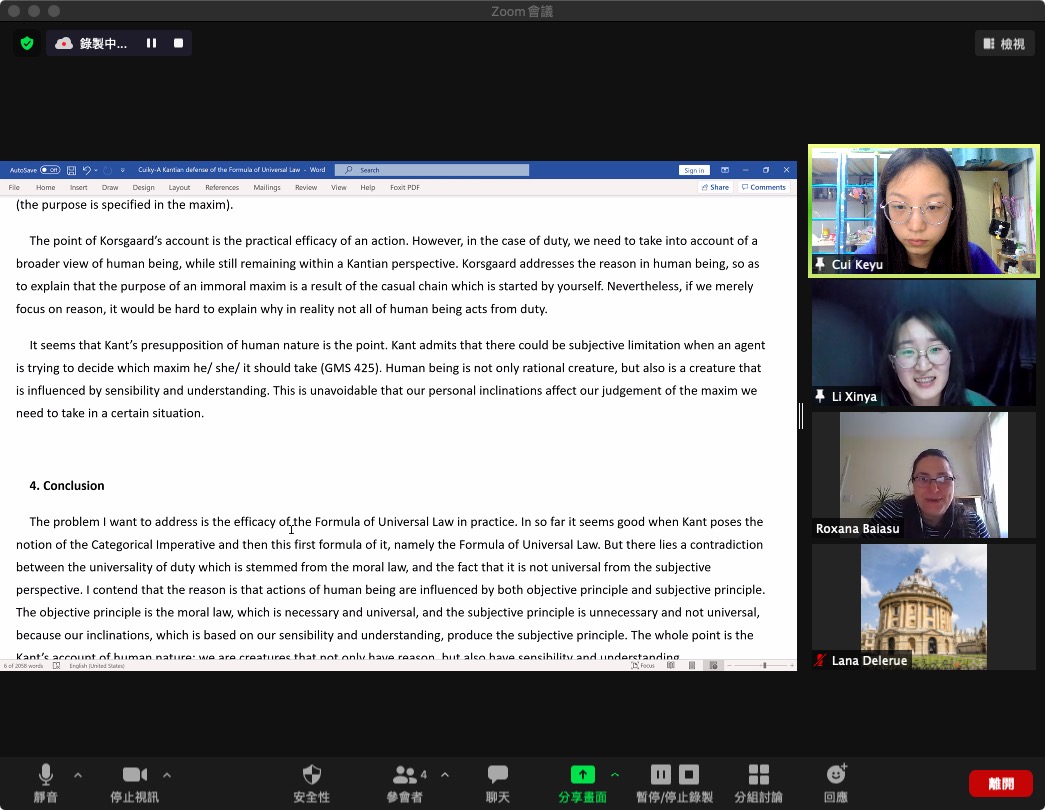Open the participants panel
1045x810 pixels.
pos(405,775)
